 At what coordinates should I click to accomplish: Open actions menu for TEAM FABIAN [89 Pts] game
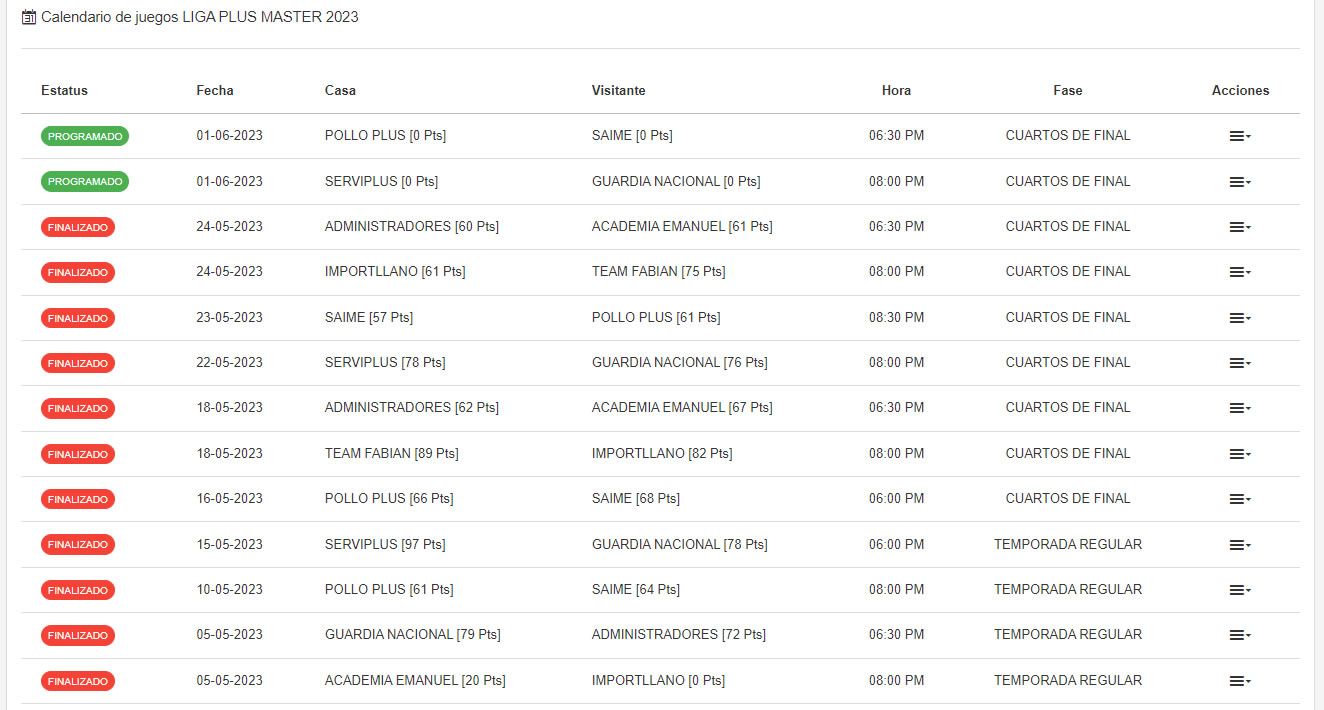1240,454
